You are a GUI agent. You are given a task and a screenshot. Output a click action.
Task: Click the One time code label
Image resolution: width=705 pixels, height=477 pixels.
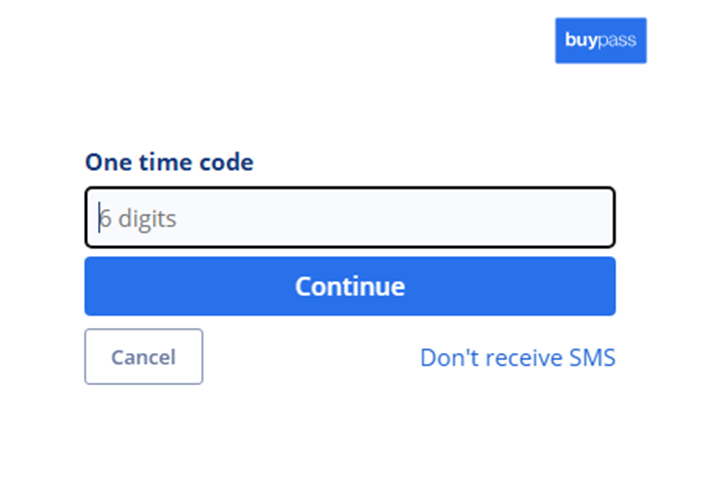coord(168,162)
